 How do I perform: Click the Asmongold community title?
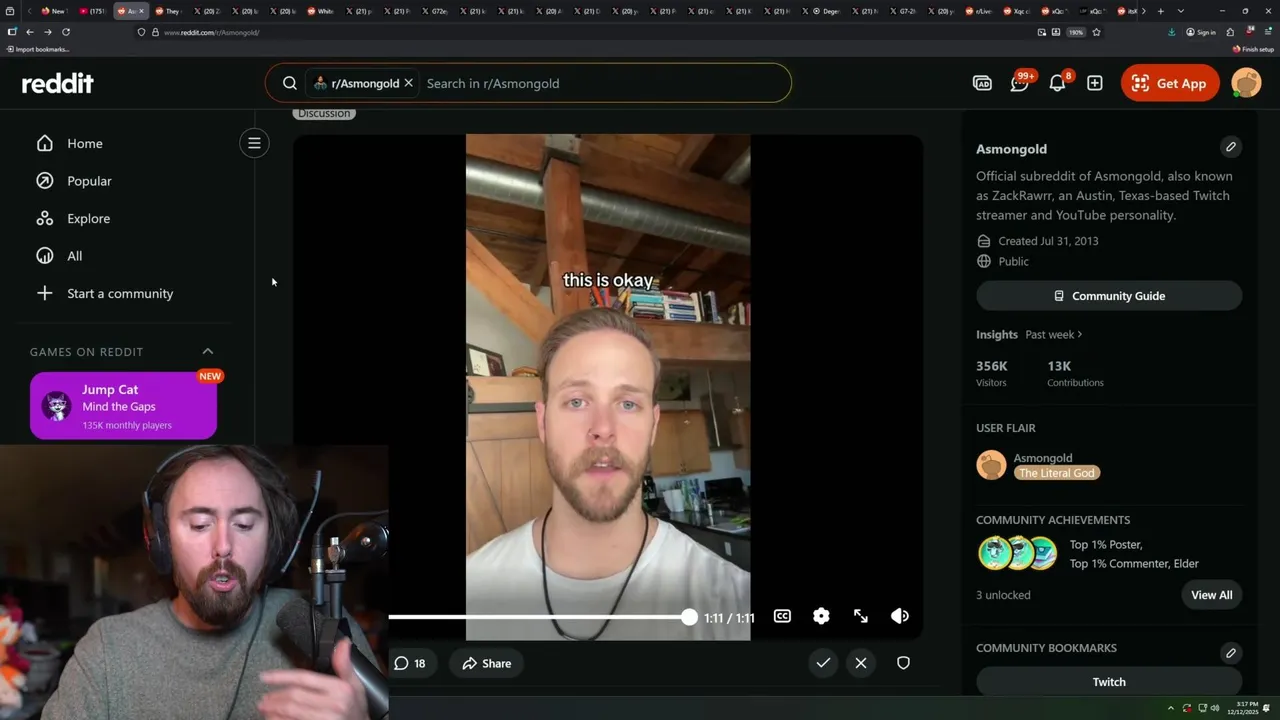(1011, 149)
